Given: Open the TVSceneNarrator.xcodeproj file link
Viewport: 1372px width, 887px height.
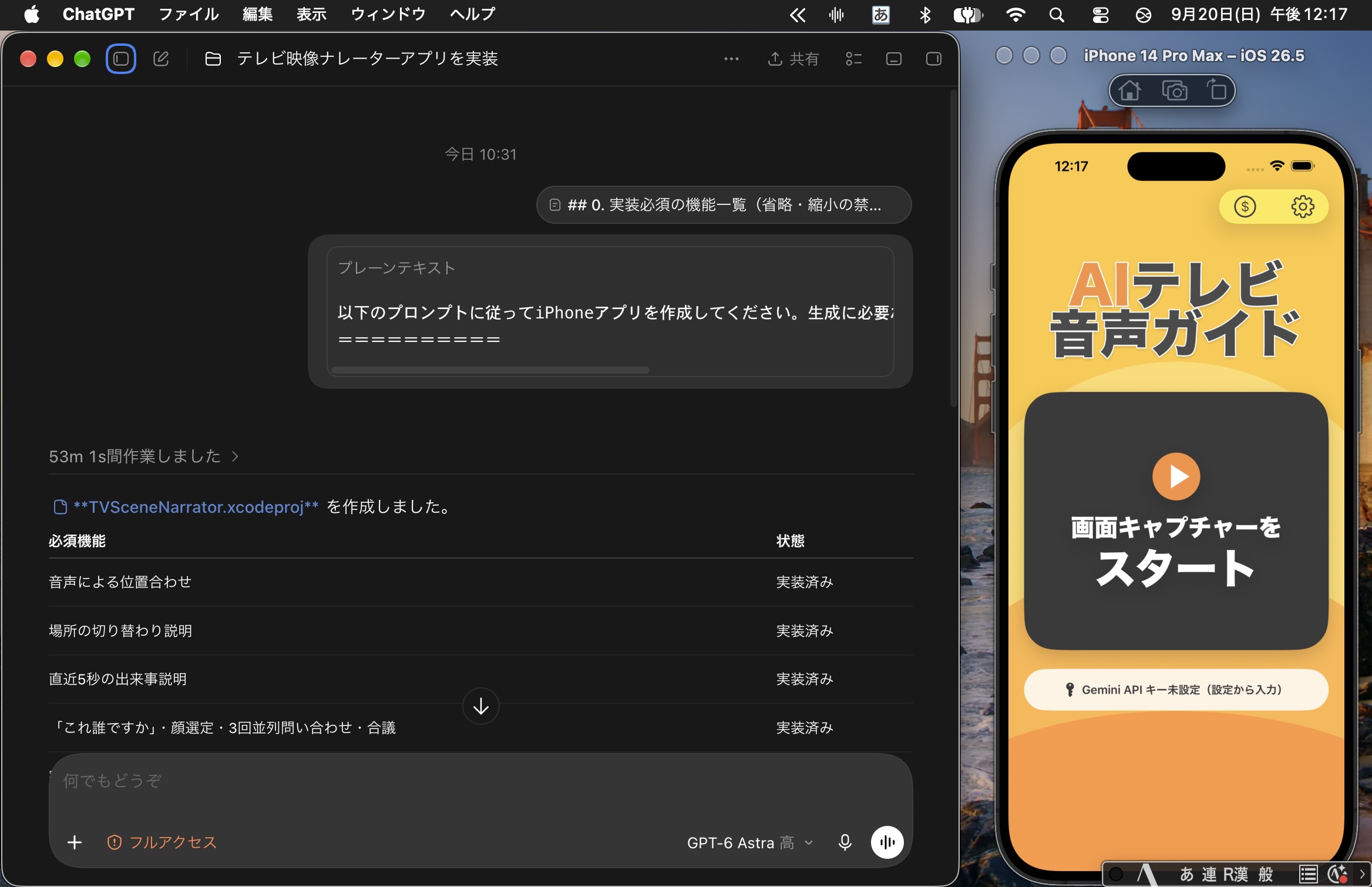Looking at the screenshot, I should coord(186,507).
